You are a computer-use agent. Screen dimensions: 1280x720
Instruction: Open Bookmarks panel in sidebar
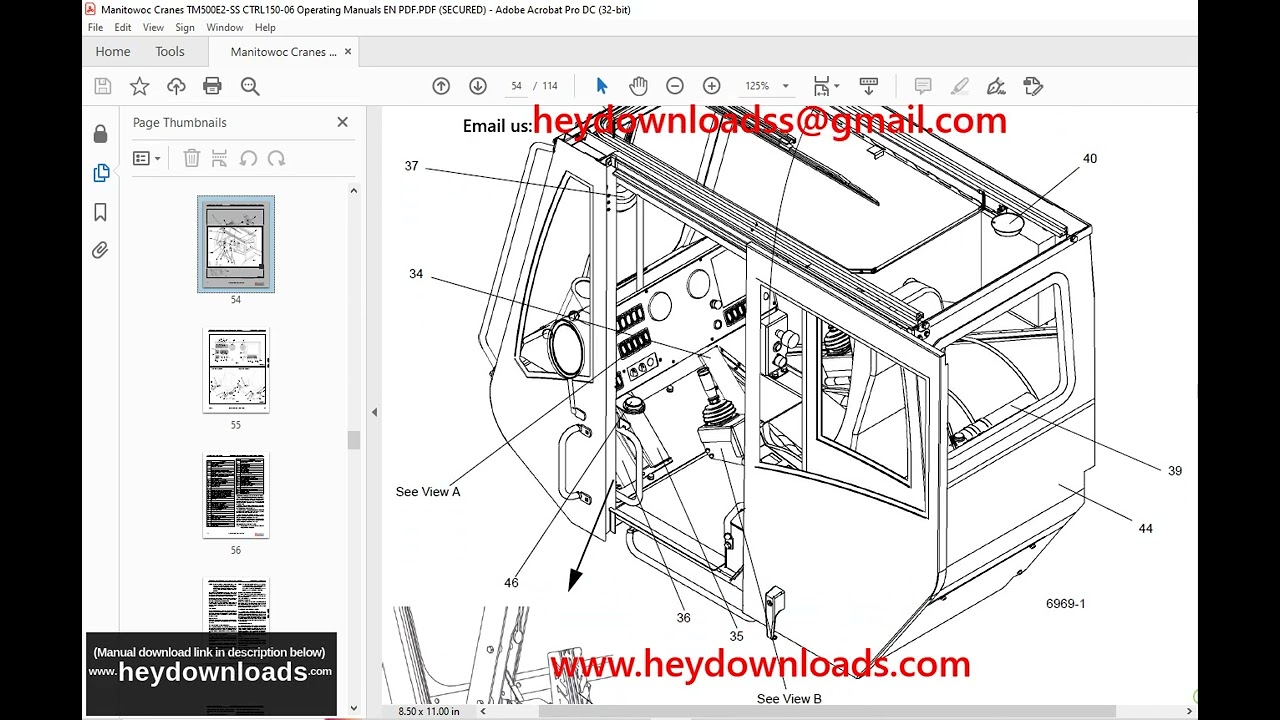tap(100, 212)
